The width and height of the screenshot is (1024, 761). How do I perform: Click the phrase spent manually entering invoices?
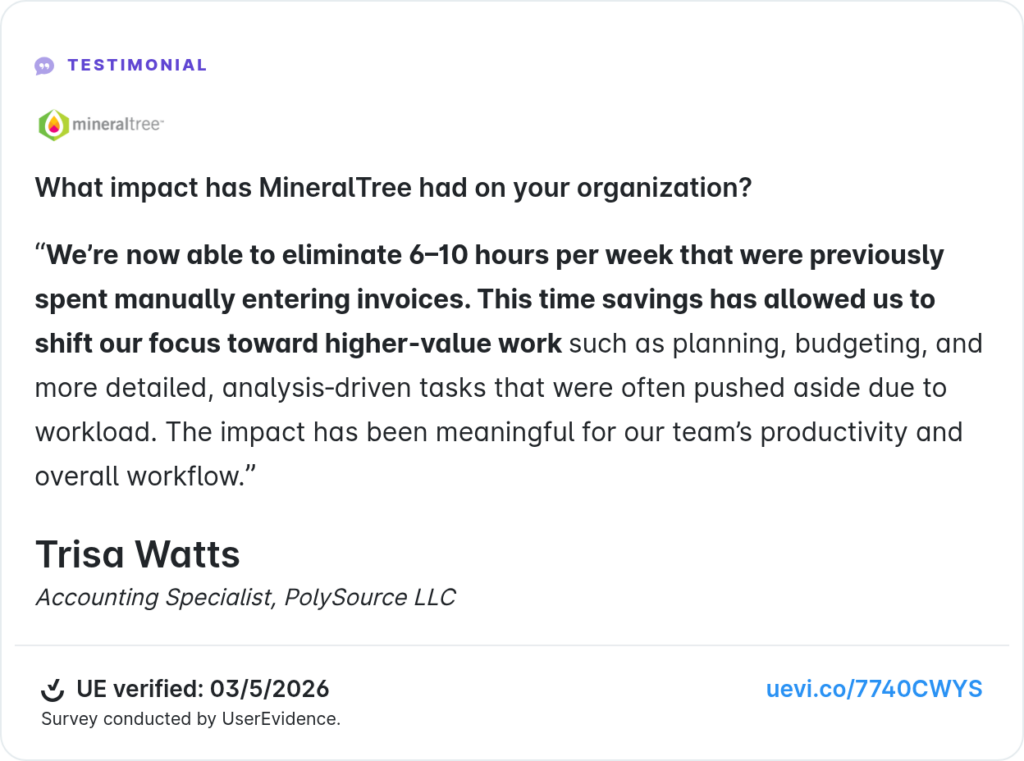(252, 299)
